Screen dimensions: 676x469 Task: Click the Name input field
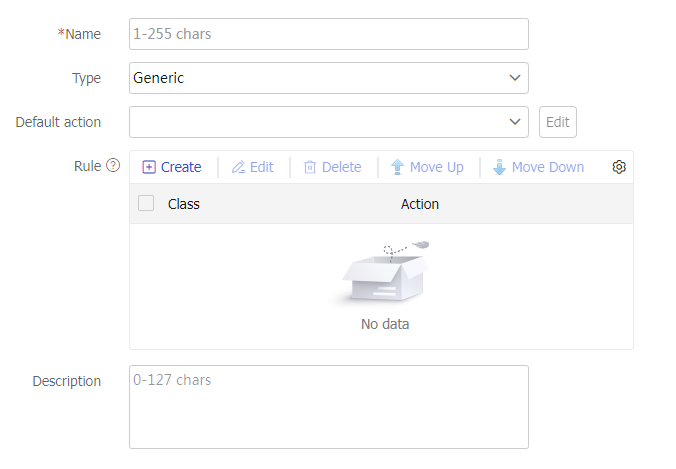point(328,34)
